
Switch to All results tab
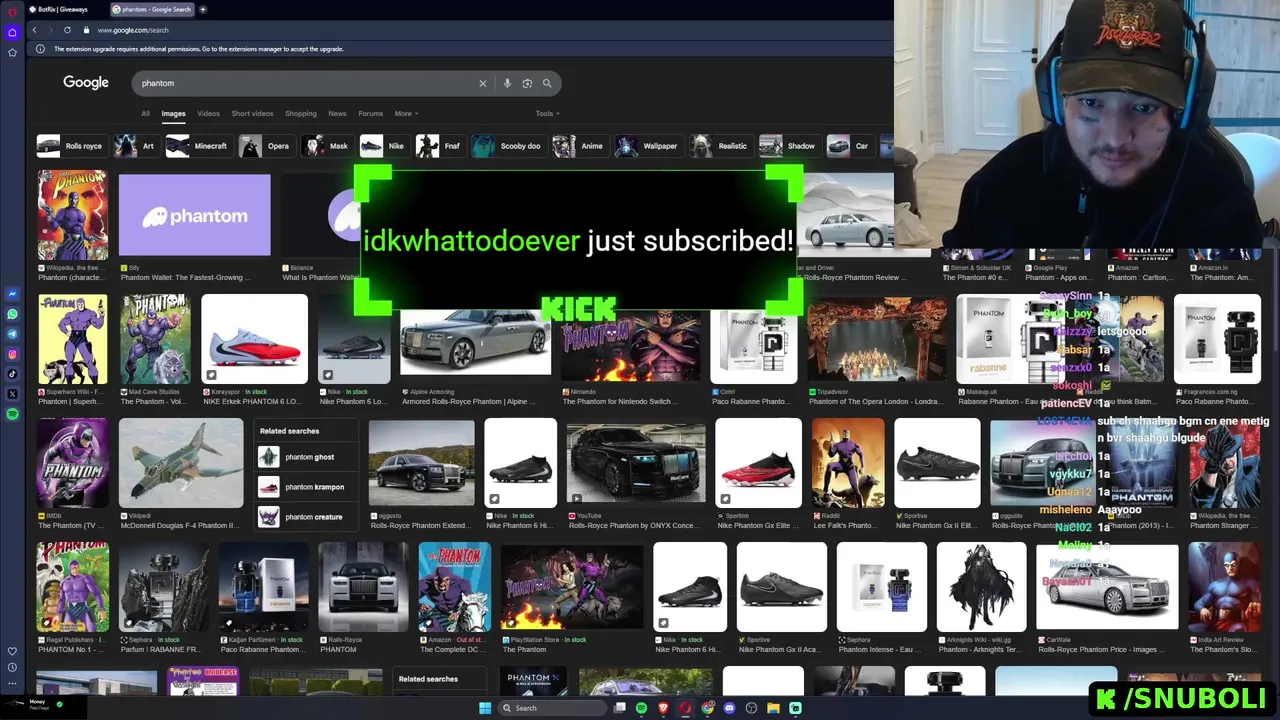(145, 113)
